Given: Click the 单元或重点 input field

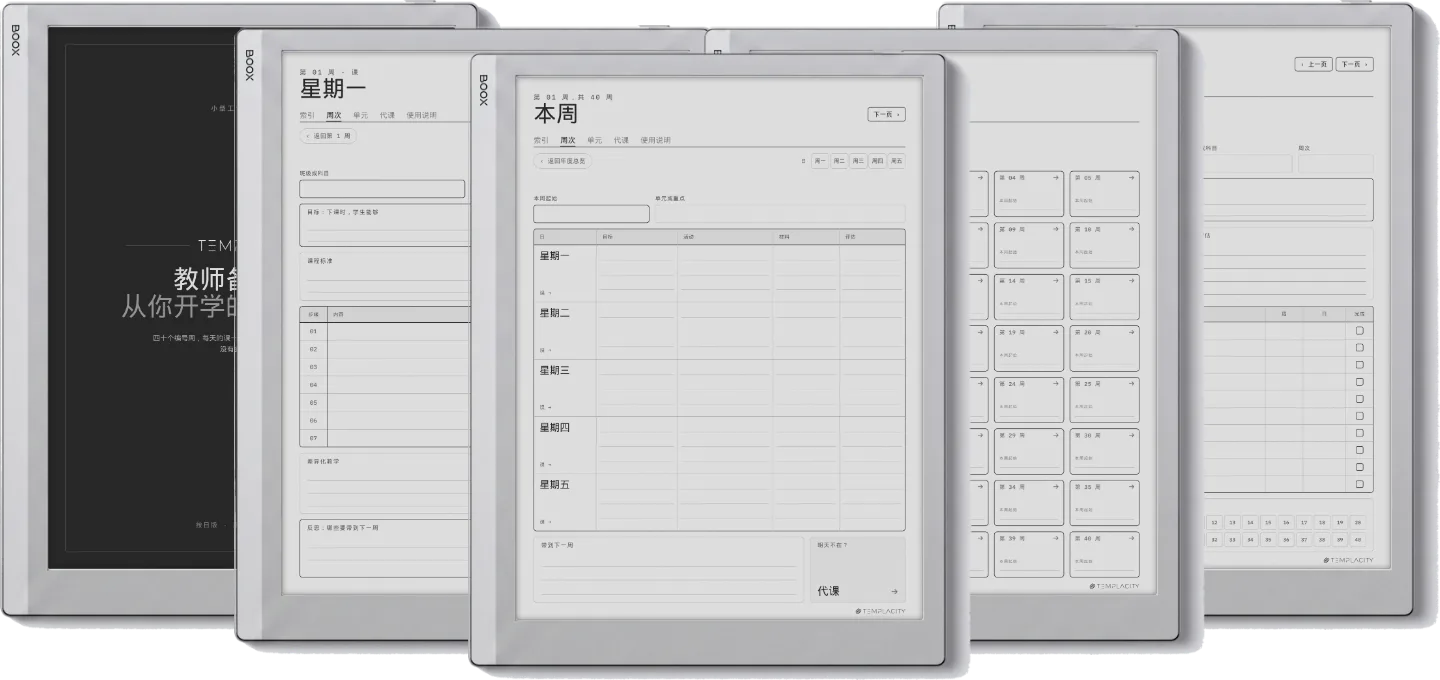Looking at the screenshot, I should [x=780, y=214].
